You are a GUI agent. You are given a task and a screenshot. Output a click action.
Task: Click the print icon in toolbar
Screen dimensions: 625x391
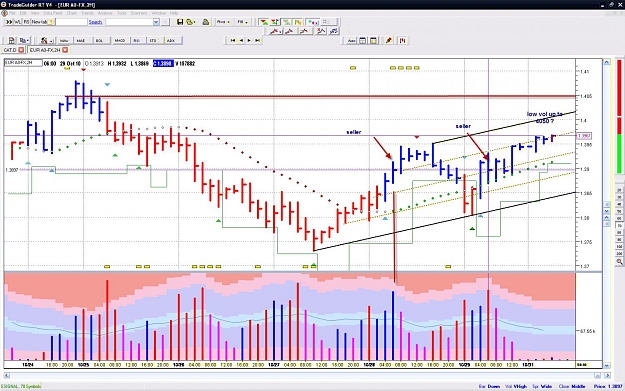tap(206, 22)
